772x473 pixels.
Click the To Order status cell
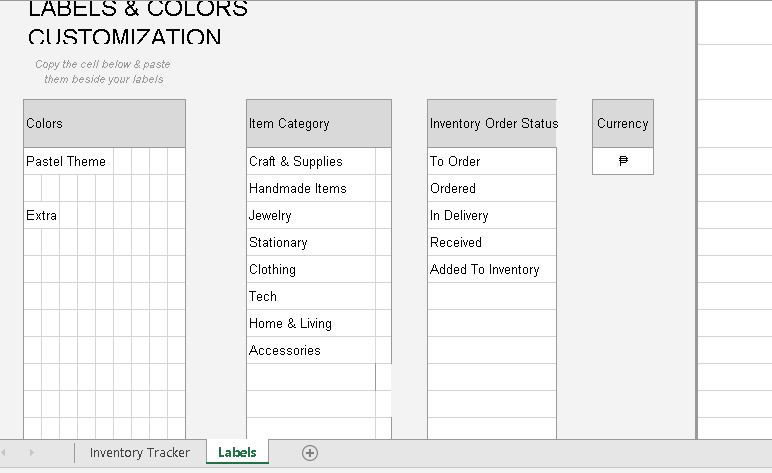click(x=491, y=161)
